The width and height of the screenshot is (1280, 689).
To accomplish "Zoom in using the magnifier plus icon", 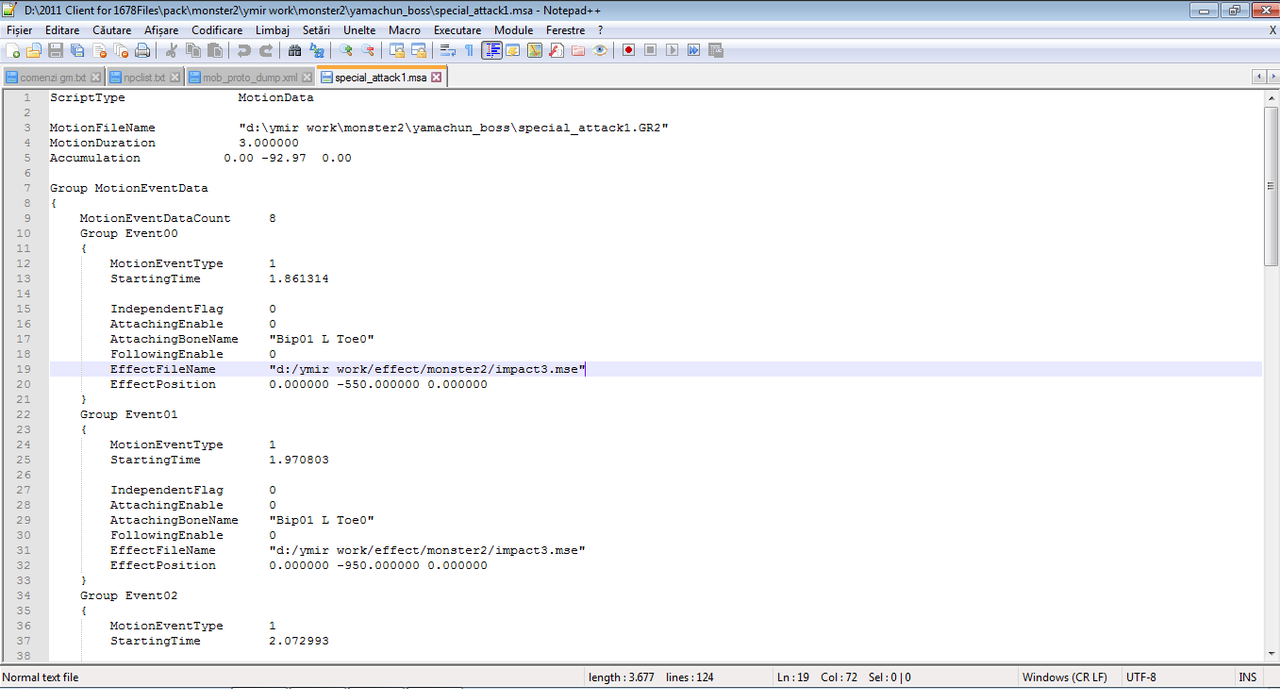I will (345, 50).
